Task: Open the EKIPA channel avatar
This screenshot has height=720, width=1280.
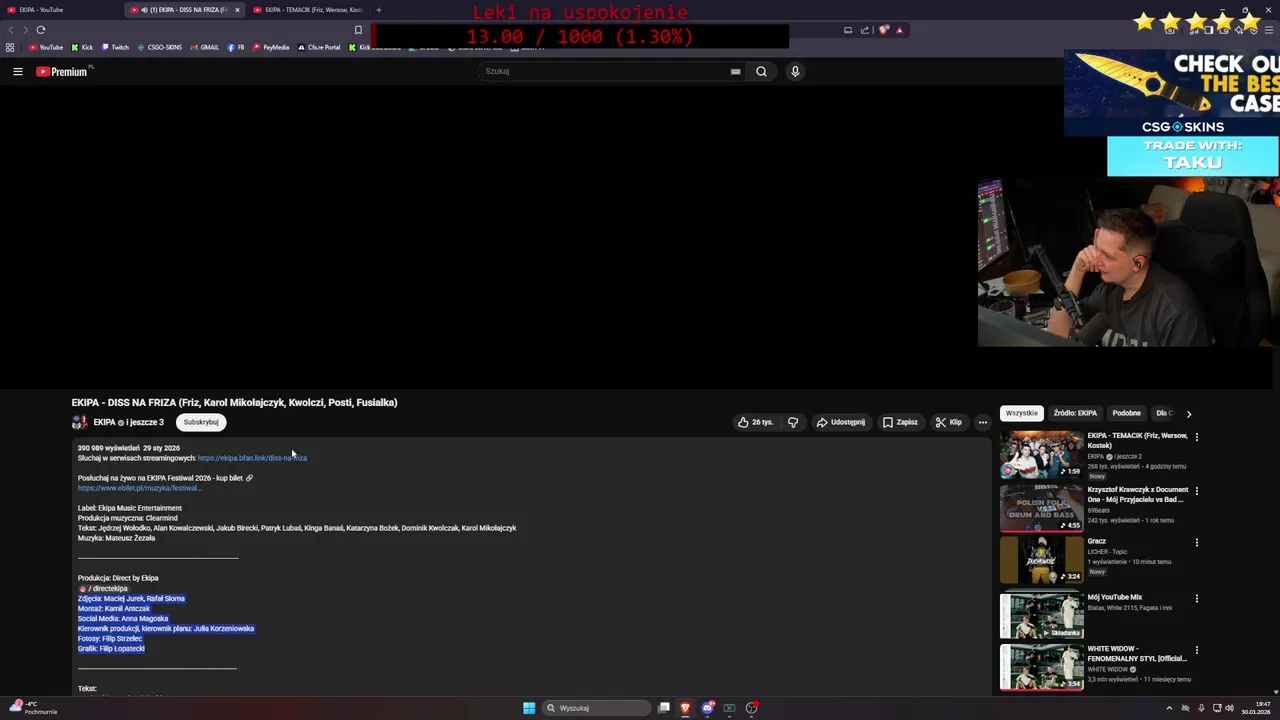Action: point(79,422)
